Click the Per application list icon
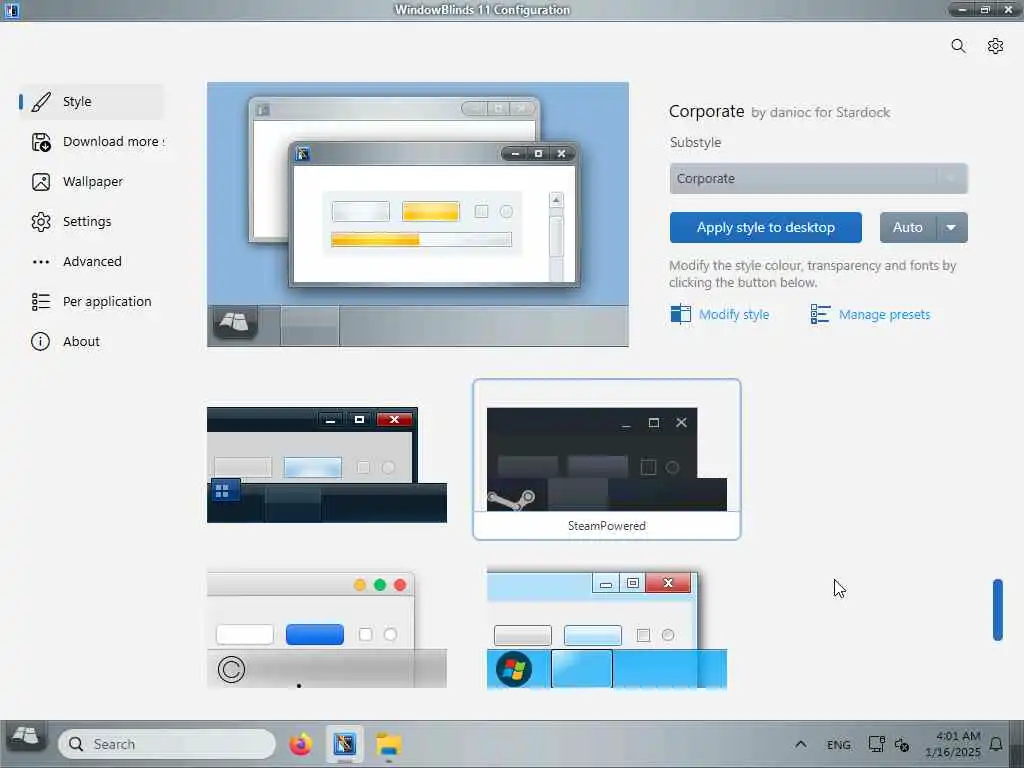Viewport: 1024px width, 768px height. [40, 302]
